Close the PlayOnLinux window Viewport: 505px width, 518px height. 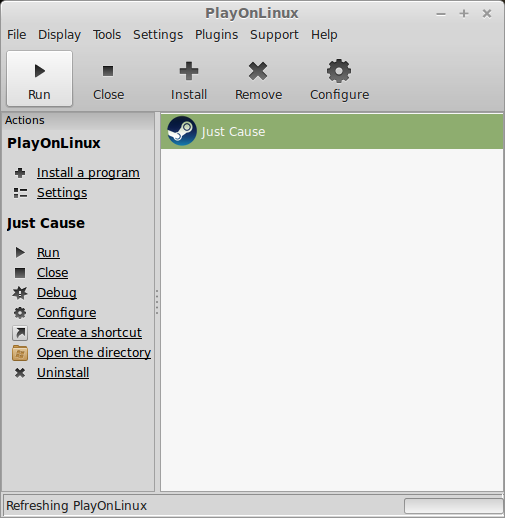pos(487,14)
